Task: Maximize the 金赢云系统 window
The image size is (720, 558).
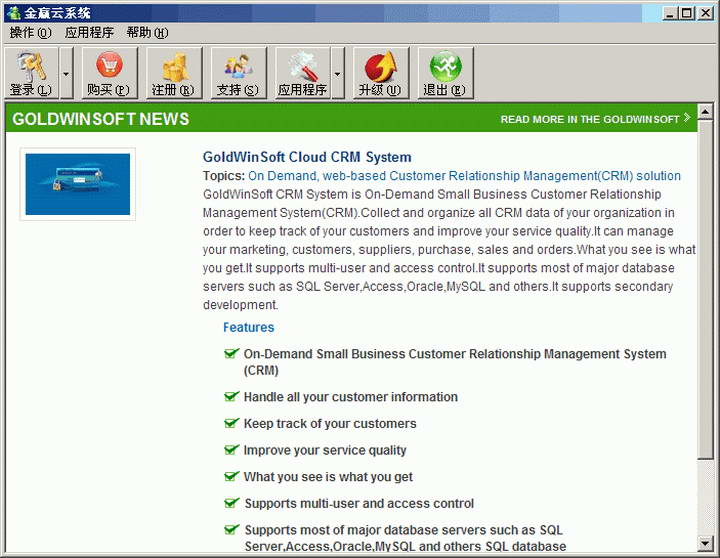Action: tap(686, 13)
